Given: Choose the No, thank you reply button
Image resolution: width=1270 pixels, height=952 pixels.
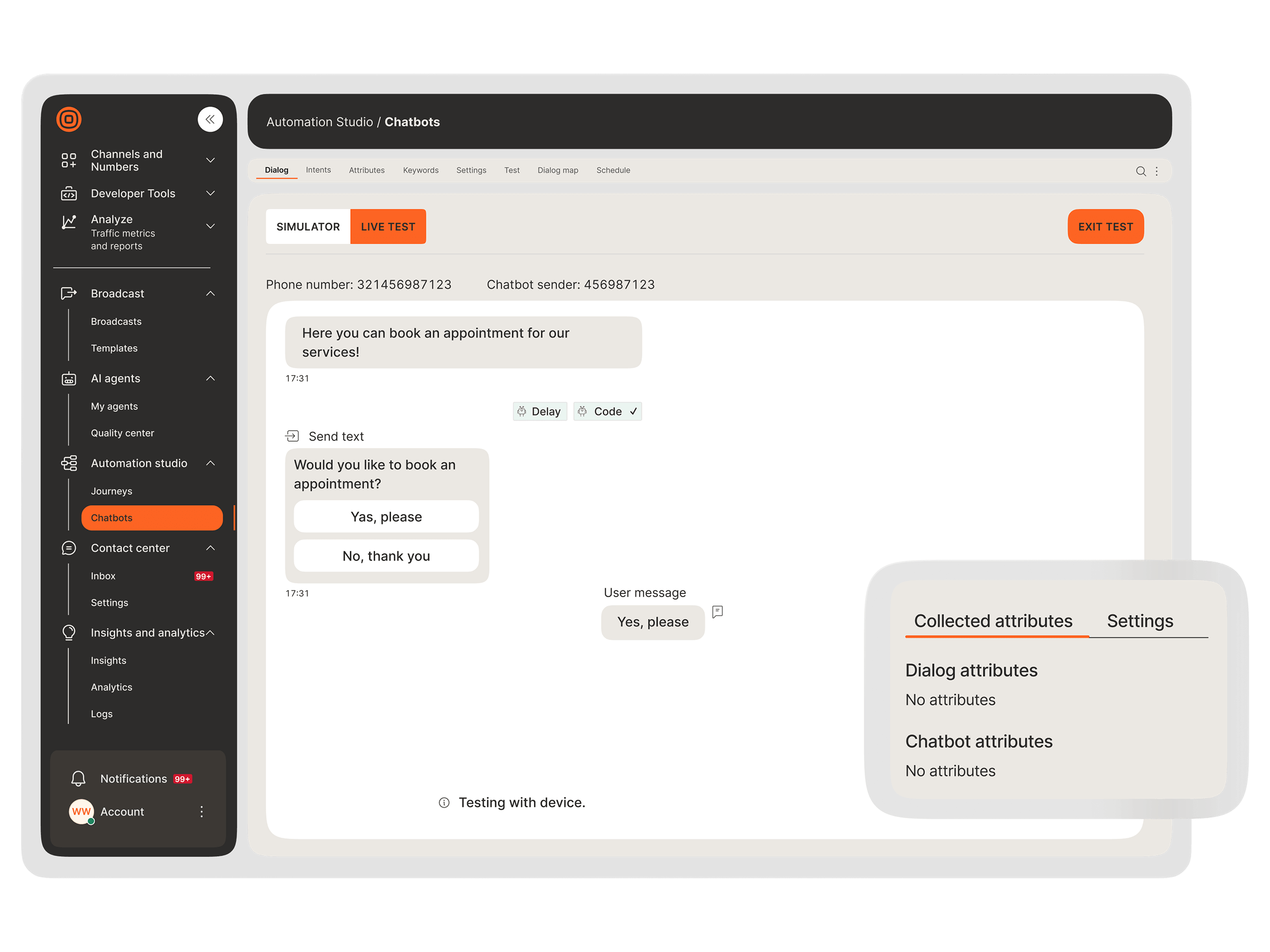Looking at the screenshot, I should tap(386, 555).
